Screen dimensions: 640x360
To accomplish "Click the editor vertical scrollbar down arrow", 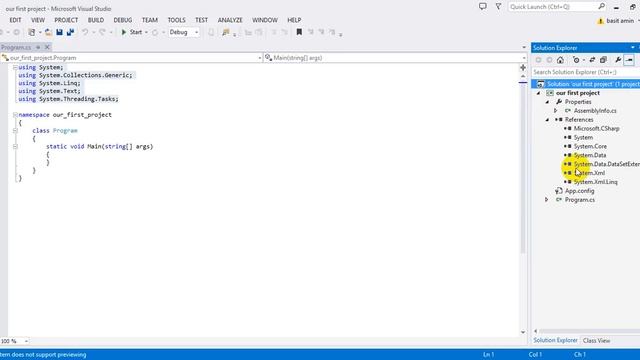I will click(x=523, y=333).
